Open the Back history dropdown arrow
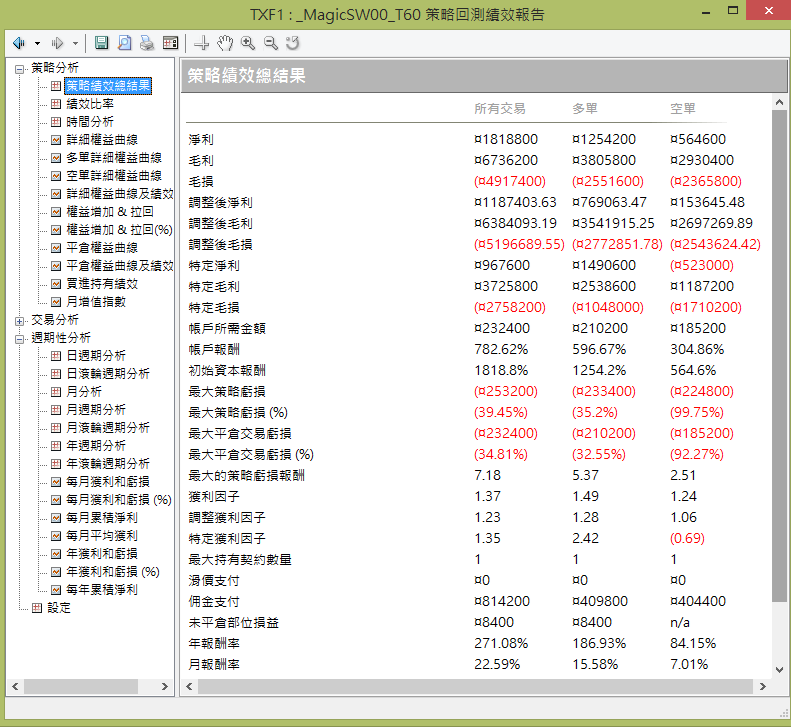Image resolution: width=791 pixels, height=727 pixels. 37,44
